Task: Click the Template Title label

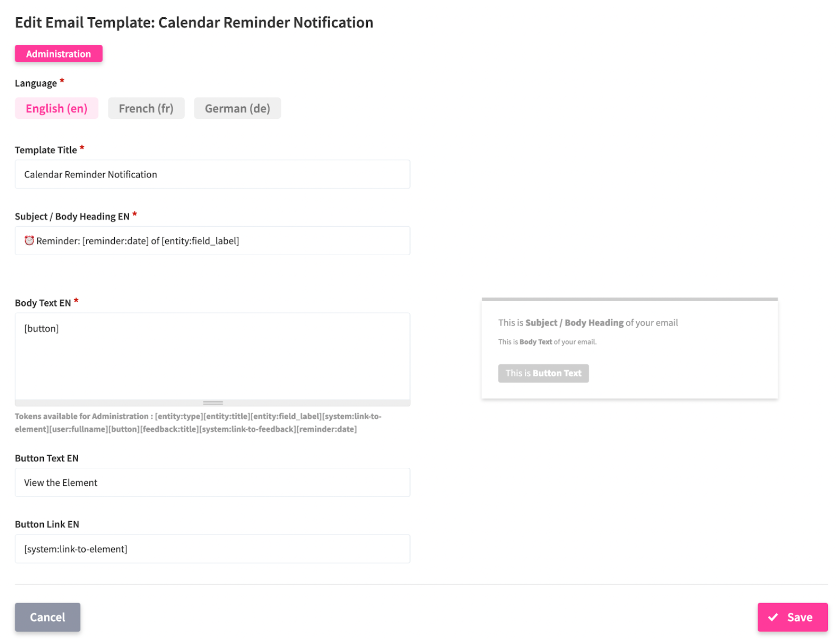Action: (46, 150)
